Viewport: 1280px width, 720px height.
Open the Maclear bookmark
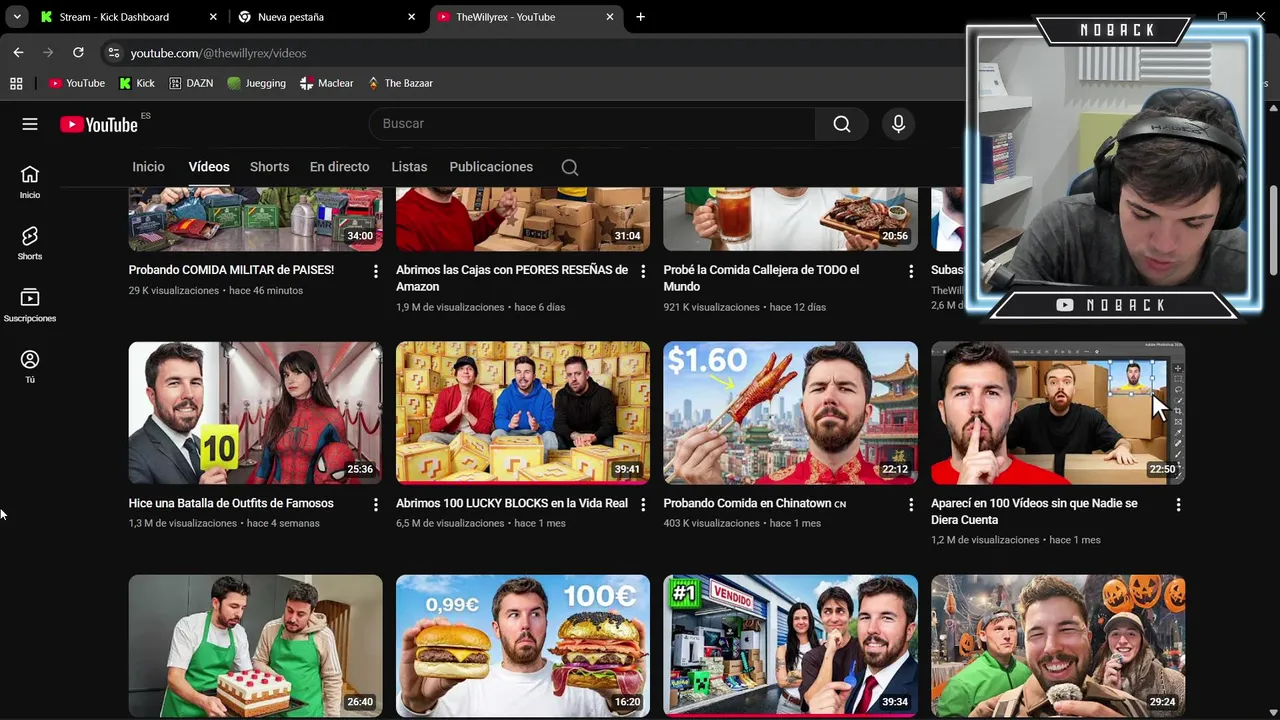[x=326, y=83]
